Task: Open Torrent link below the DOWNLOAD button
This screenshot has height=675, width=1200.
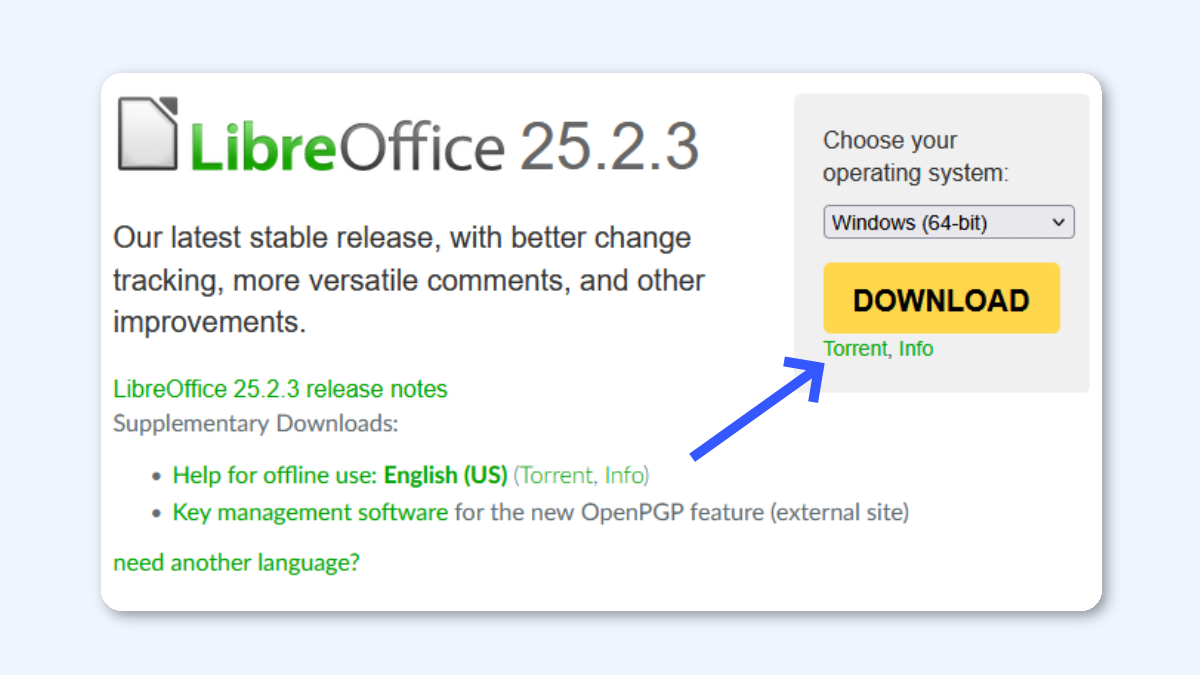Action: click(855, 349)
